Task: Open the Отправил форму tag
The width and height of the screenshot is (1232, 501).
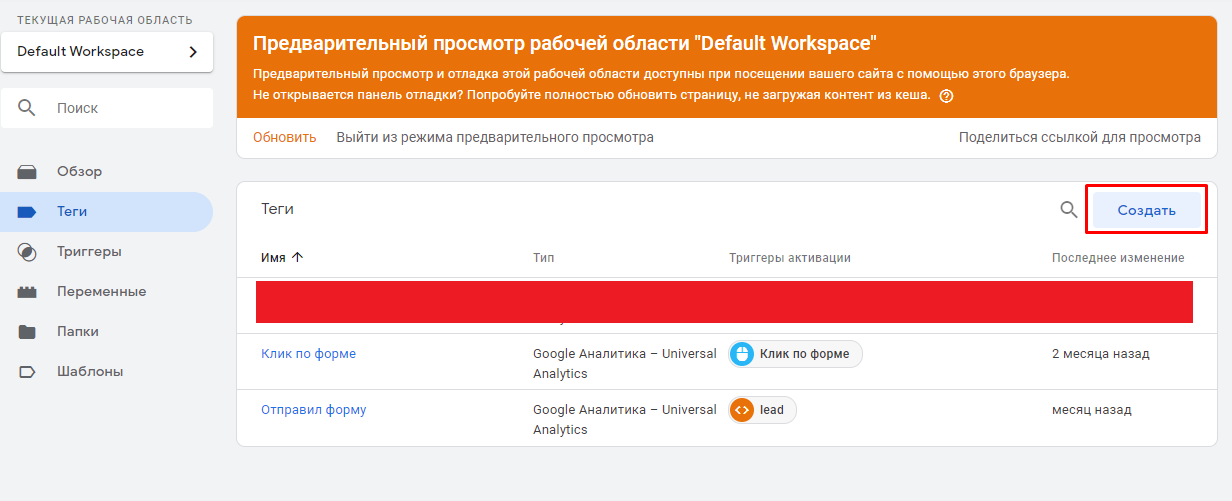Action: coord(313,410)
